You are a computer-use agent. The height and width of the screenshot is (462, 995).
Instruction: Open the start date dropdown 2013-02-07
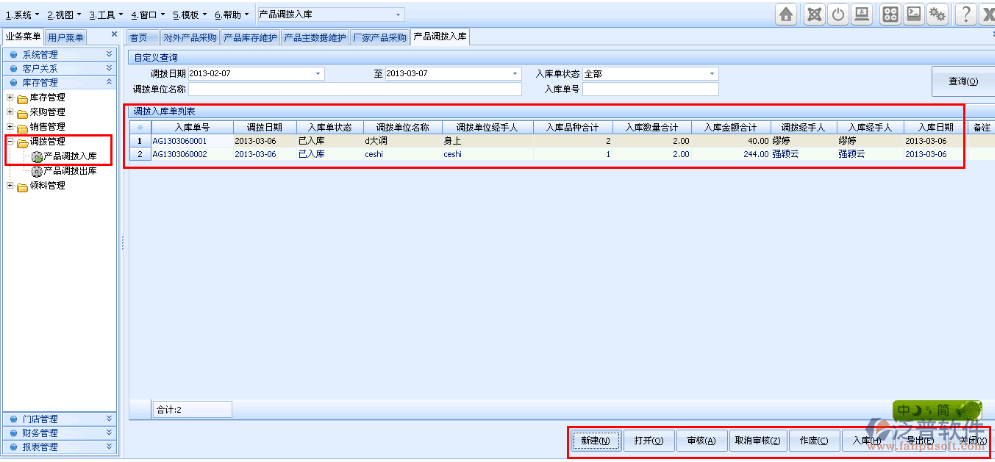pyautogui.click(x=319, y=74)
